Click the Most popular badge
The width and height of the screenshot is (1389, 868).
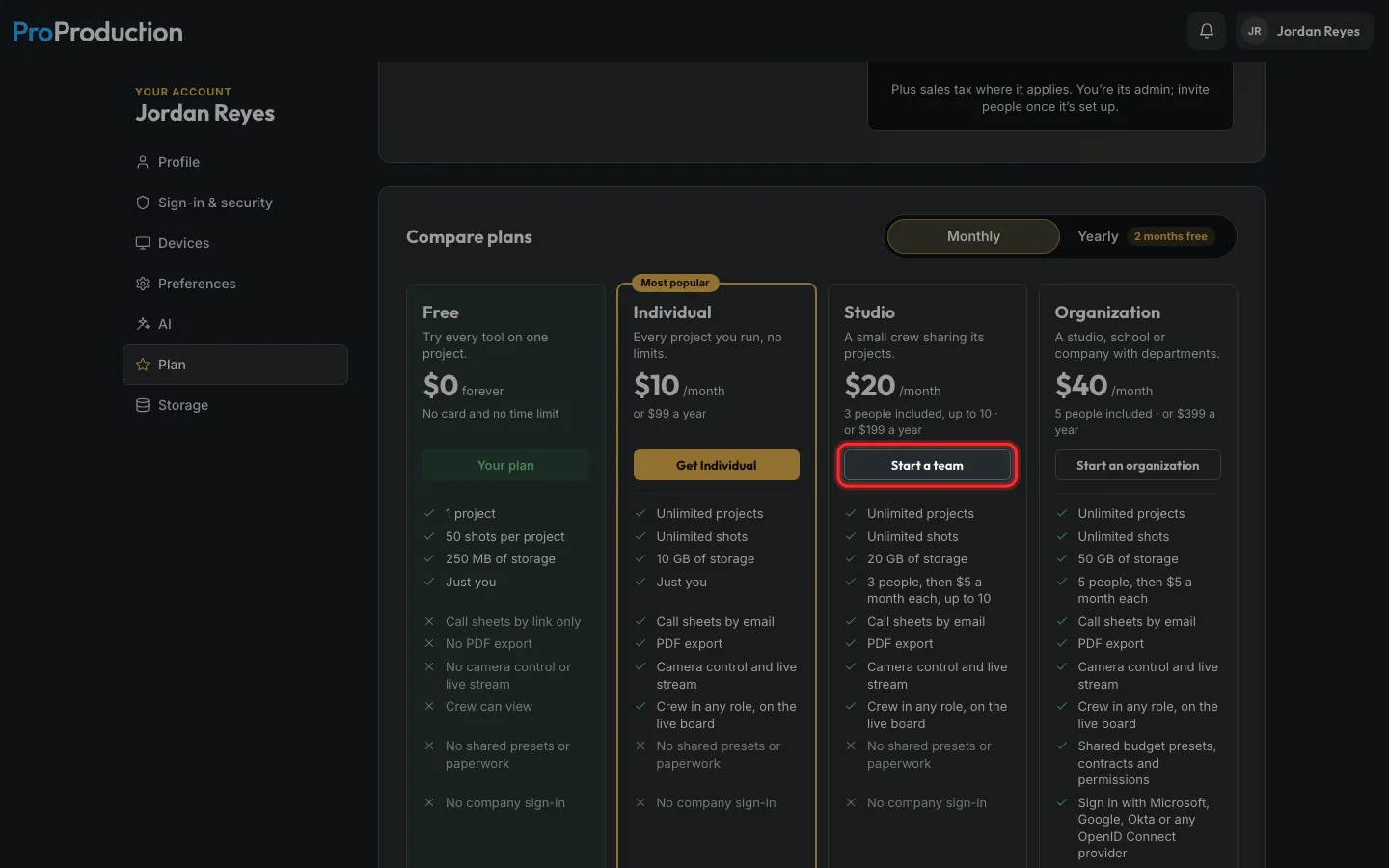675,283
